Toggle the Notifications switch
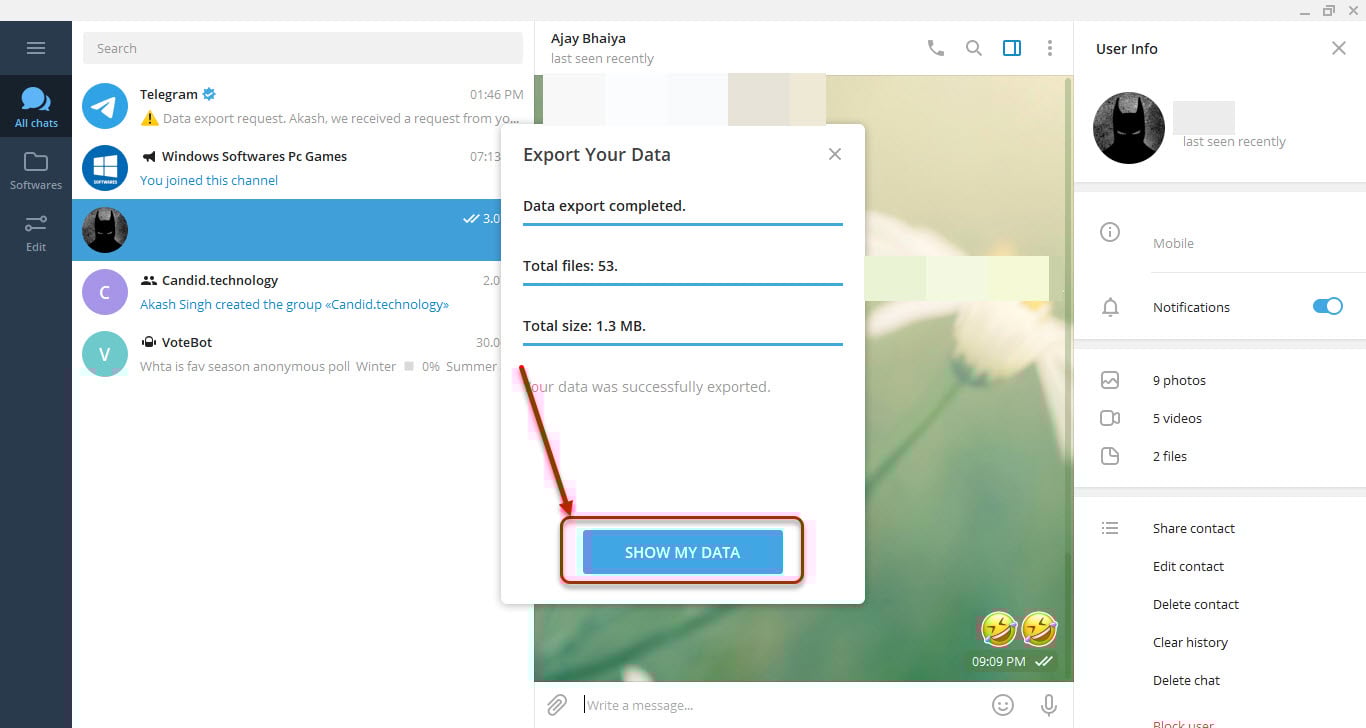The image size is (1366, 728). (1327, 306)
